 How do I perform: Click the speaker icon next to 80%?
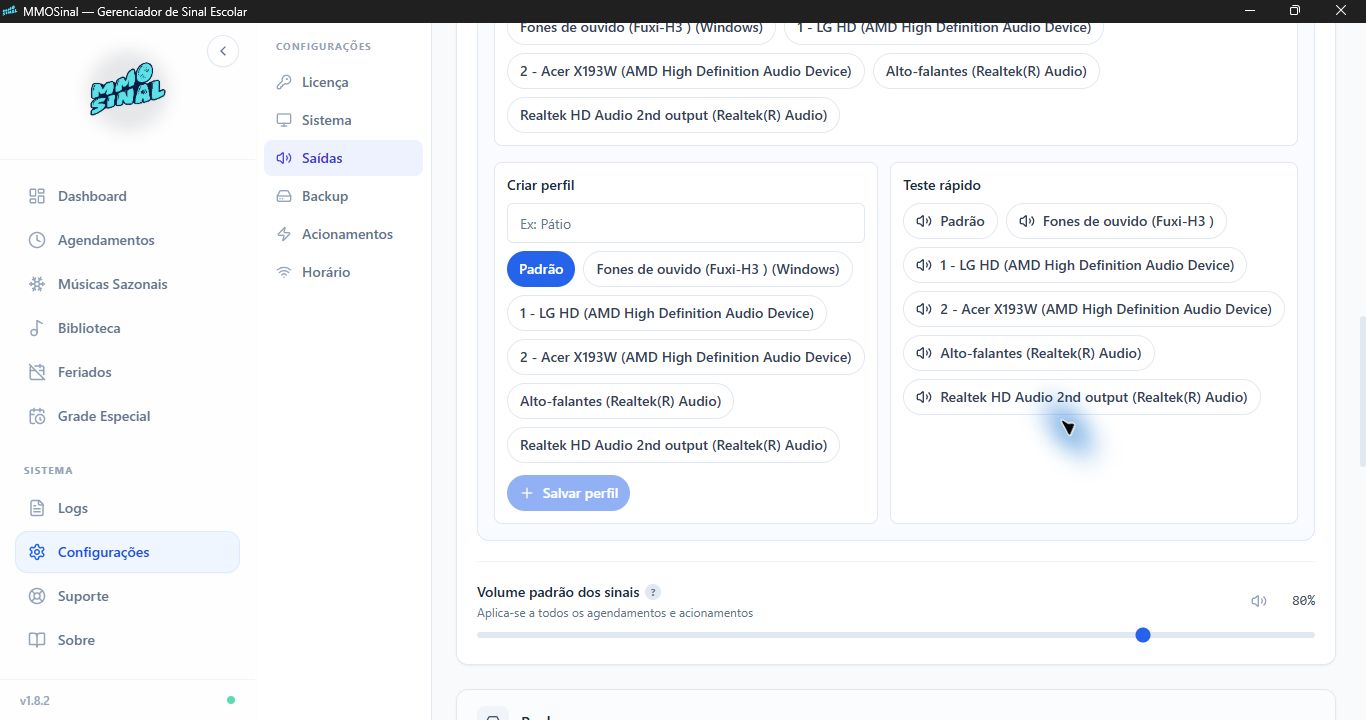[x=1259, y=601]
